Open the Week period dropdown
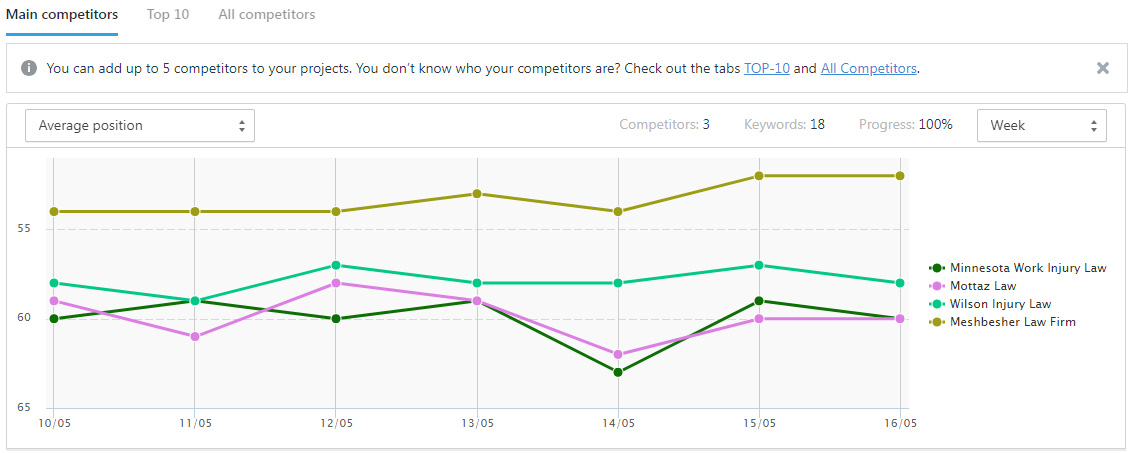The height and width of the screenshot is (453, 1142). click(x=1041, y=125)
